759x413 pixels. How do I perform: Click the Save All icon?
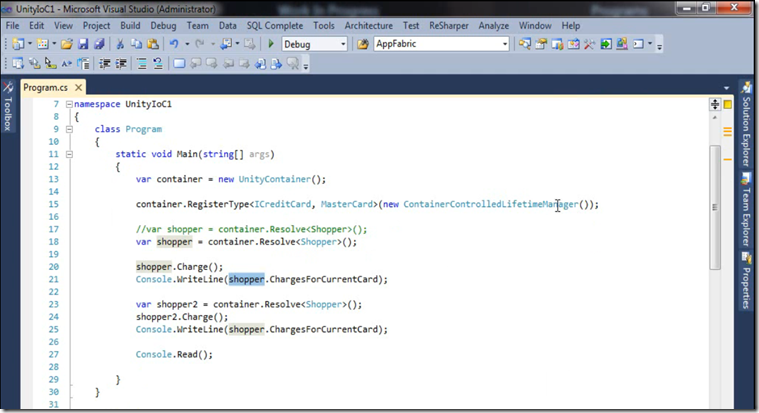tap(99, 44)
